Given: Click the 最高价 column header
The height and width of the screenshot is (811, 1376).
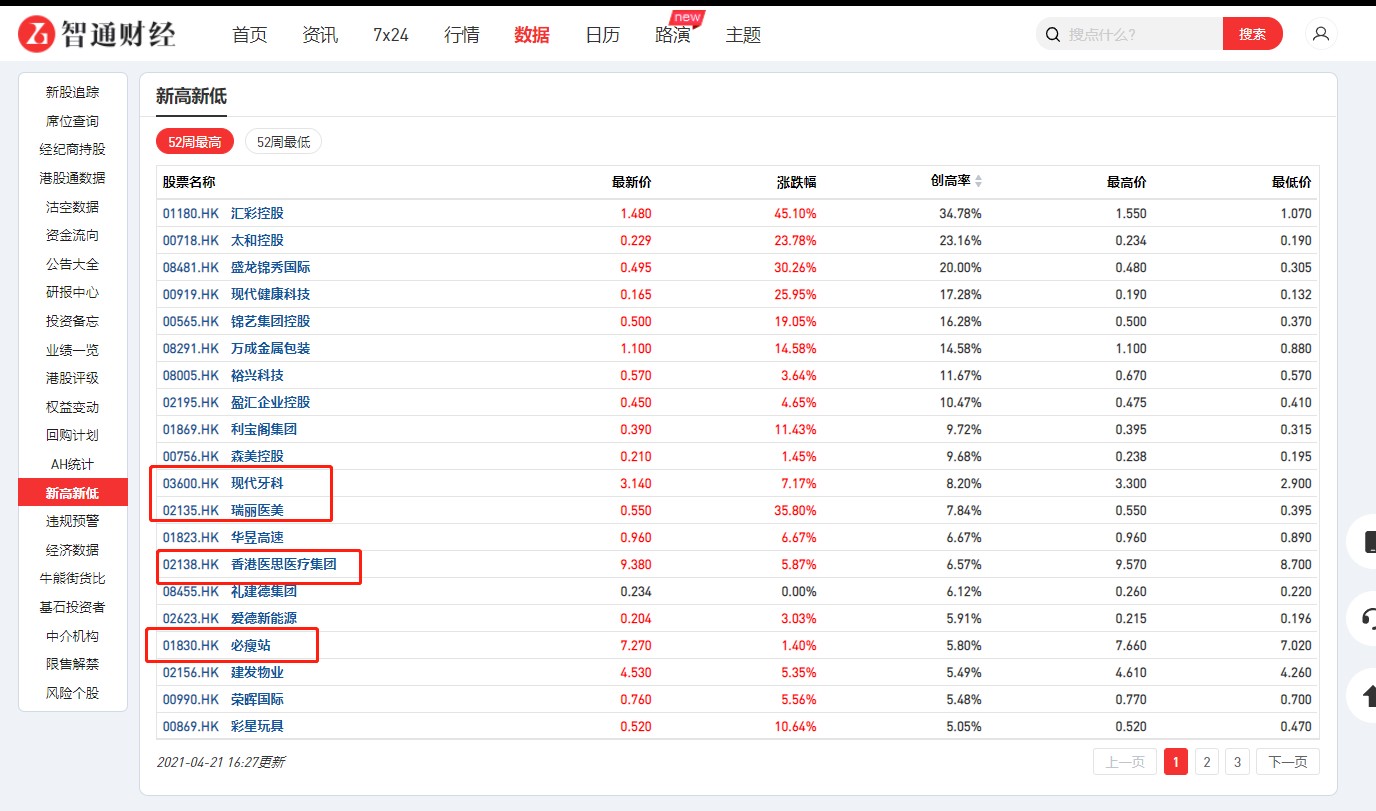Looking at the screenshot, I should 1127,182.
